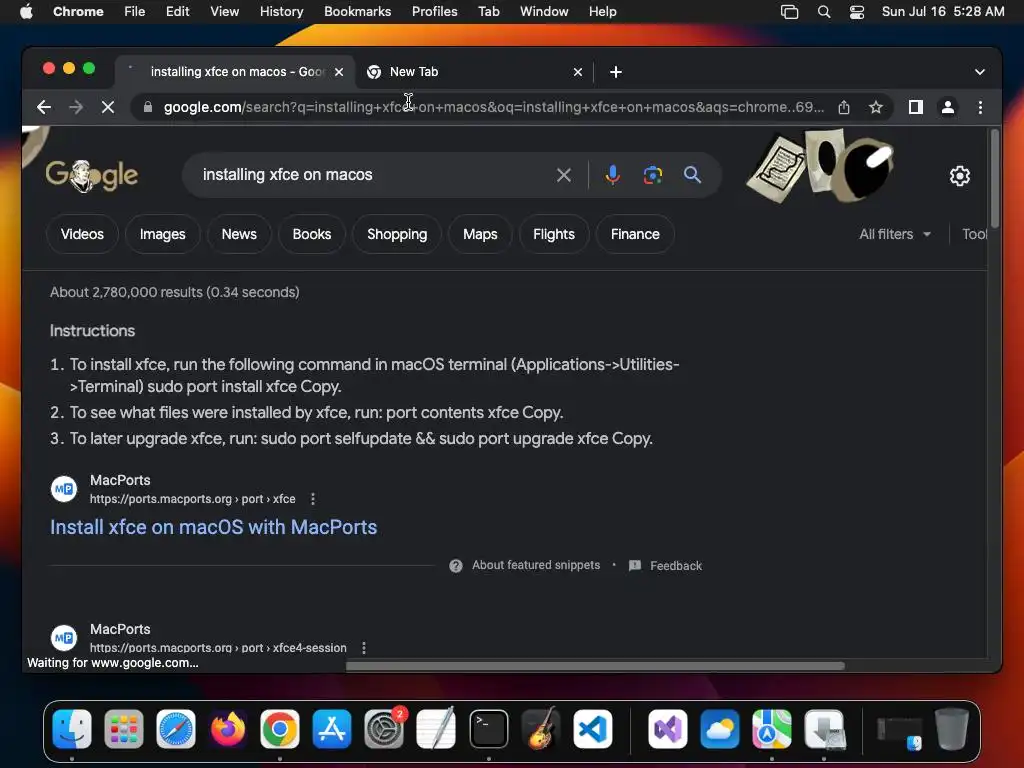Open Chrome three-dot menu

pyautogui.click(x=980, y=107)
